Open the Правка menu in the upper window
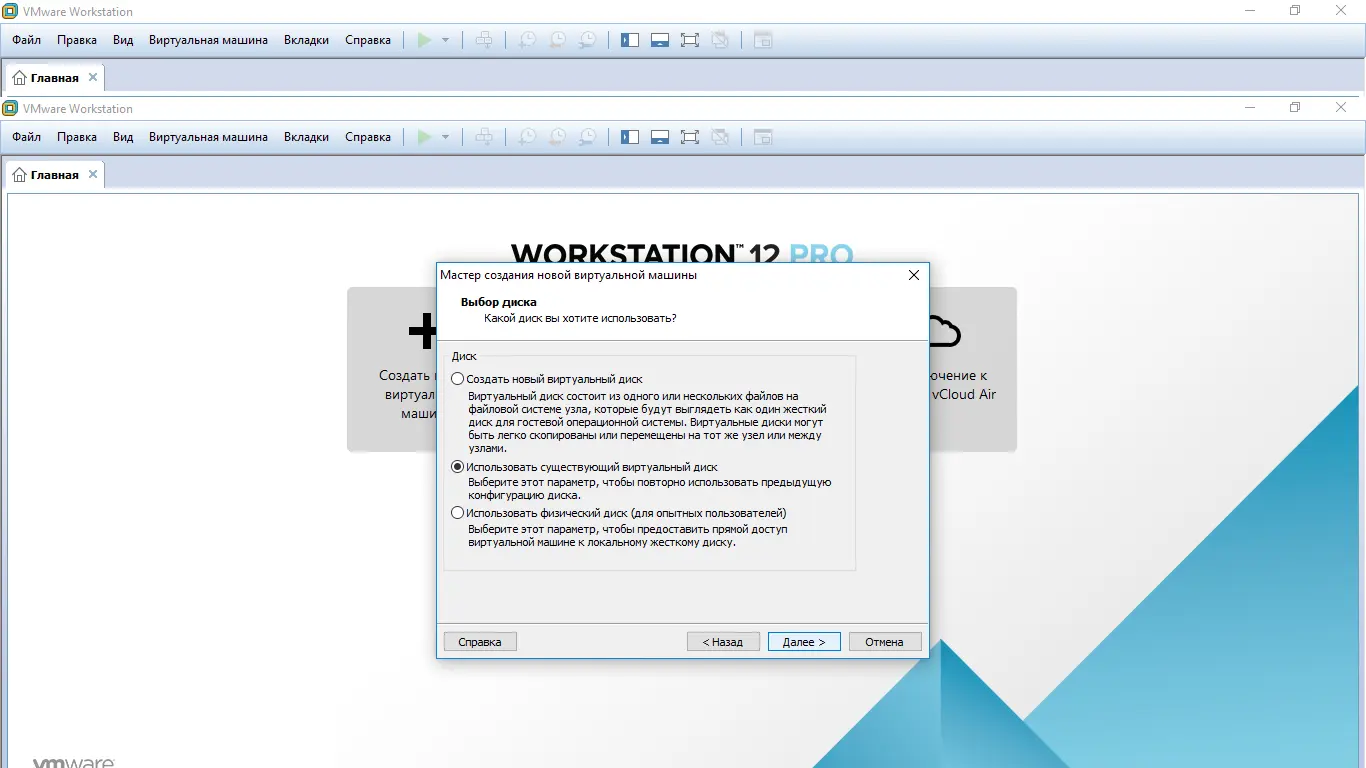The image size is (1366, 768). 77,40
